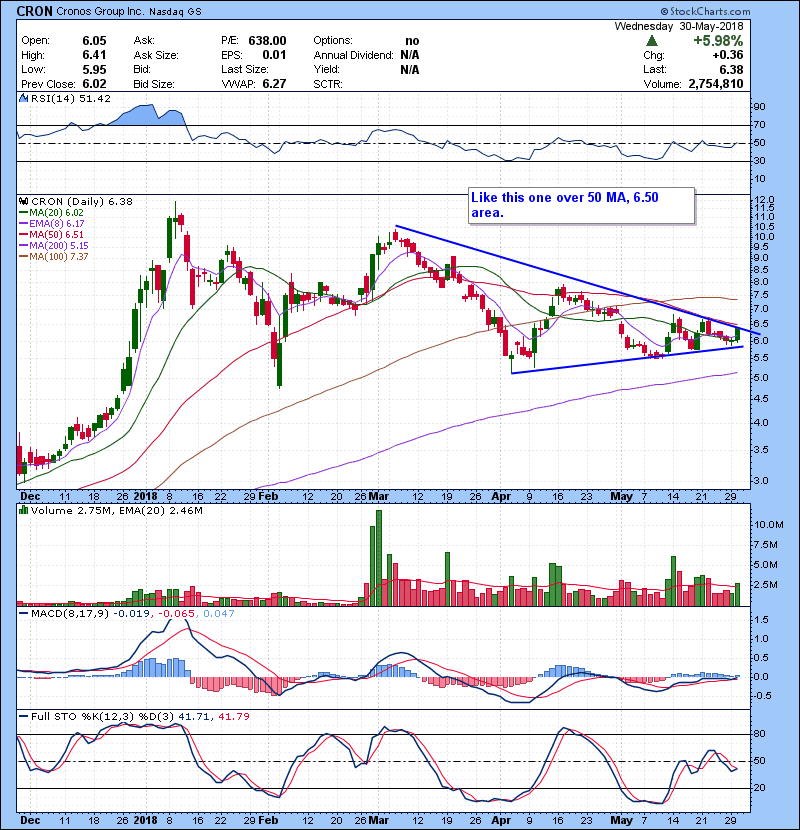Click the Apr label on price chart axis

501,497
